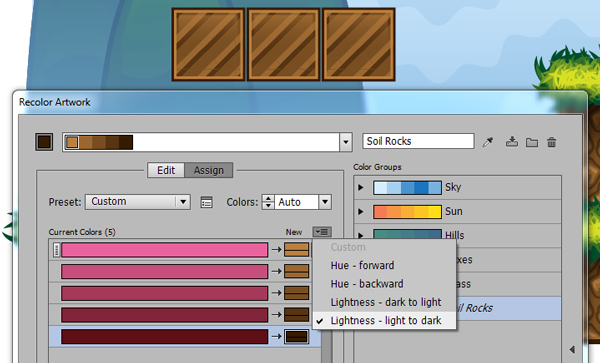Click the first tan swatch in harmony bar
Viewport: 600px width, 363px height.
[x=72, y=142]
